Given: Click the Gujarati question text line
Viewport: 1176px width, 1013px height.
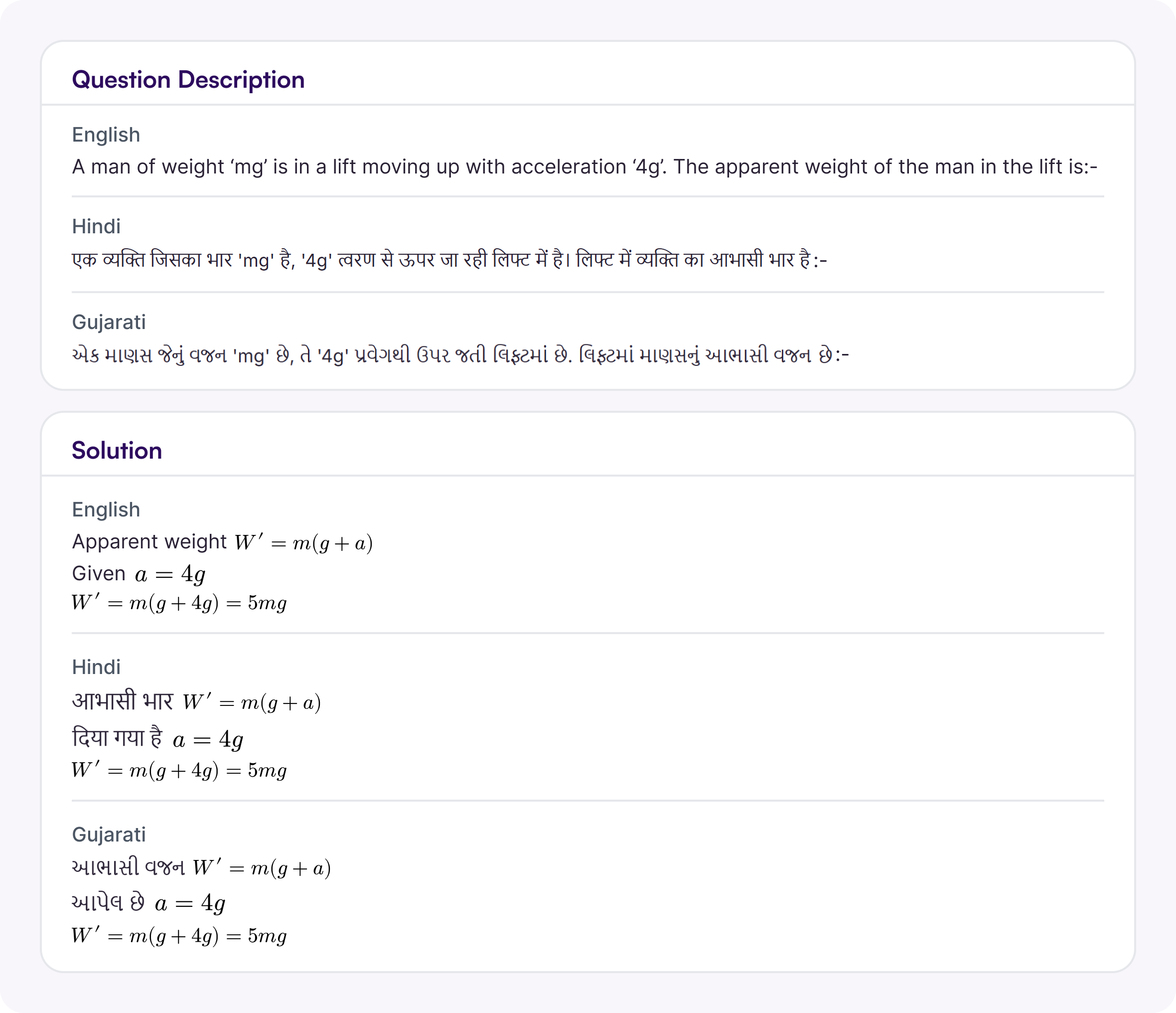Looking at the screenshot, I should tap(460, 355).
